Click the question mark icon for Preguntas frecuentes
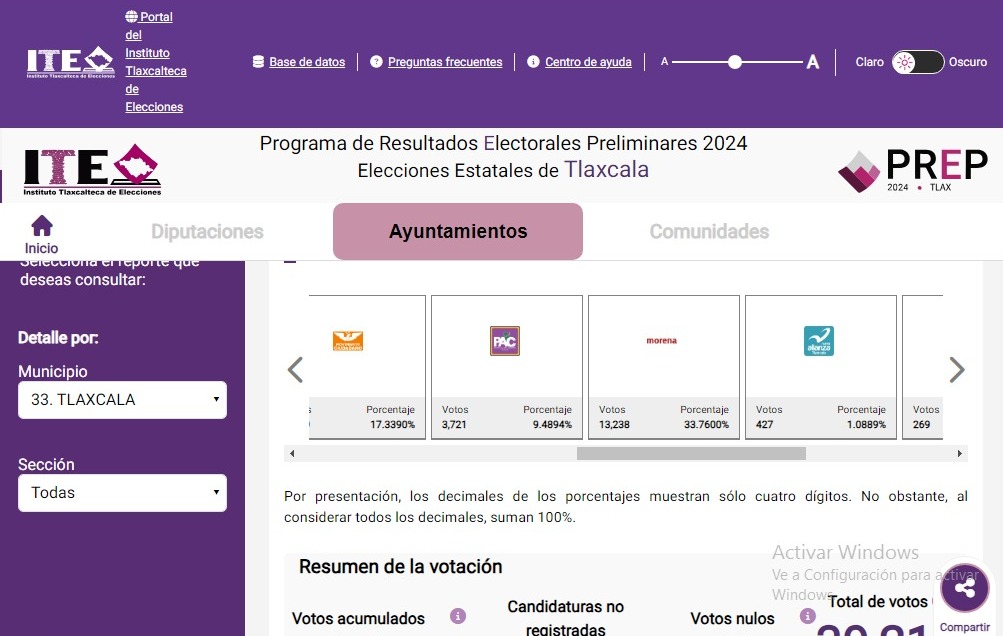Image resolution: width=1003 pixels, height=636 pixels. 376,61
